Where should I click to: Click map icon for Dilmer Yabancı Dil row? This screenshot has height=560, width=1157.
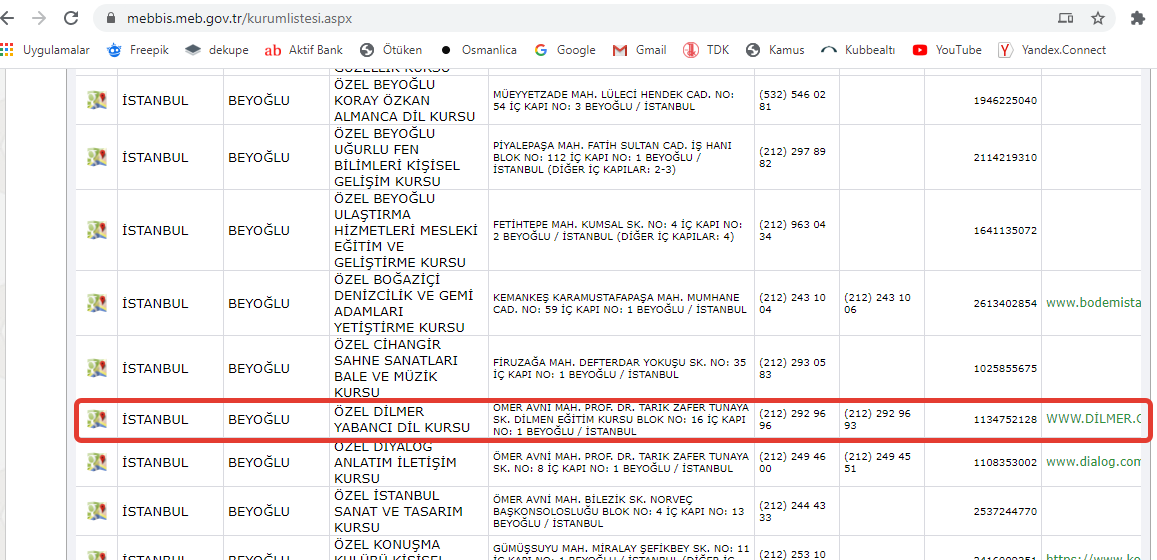[97, 419]
